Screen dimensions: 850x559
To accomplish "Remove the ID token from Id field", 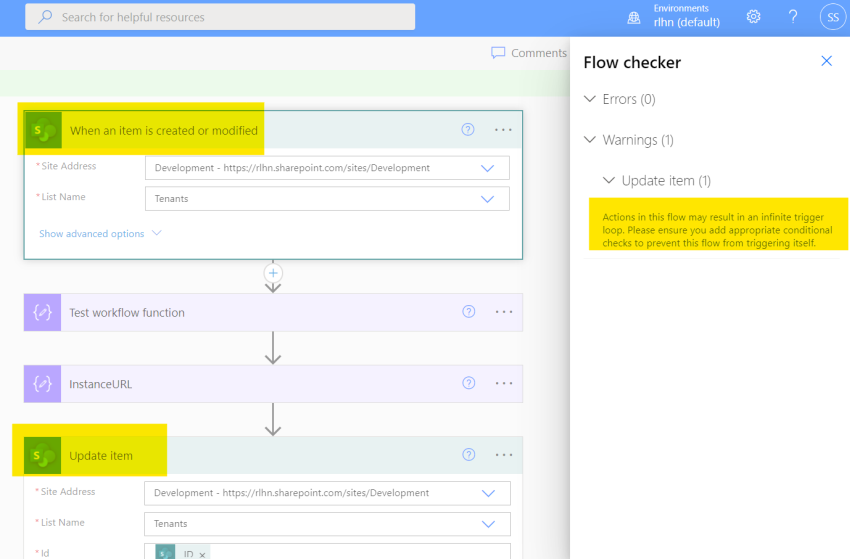I will 202,555.
